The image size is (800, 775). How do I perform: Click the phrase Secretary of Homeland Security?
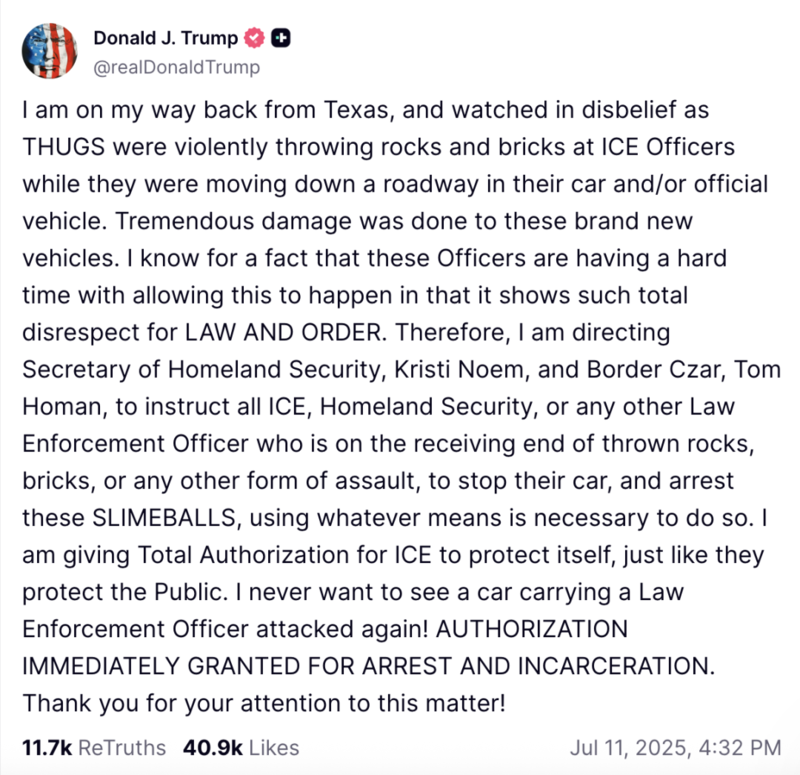pyautogui.click(x=203, y=369)
